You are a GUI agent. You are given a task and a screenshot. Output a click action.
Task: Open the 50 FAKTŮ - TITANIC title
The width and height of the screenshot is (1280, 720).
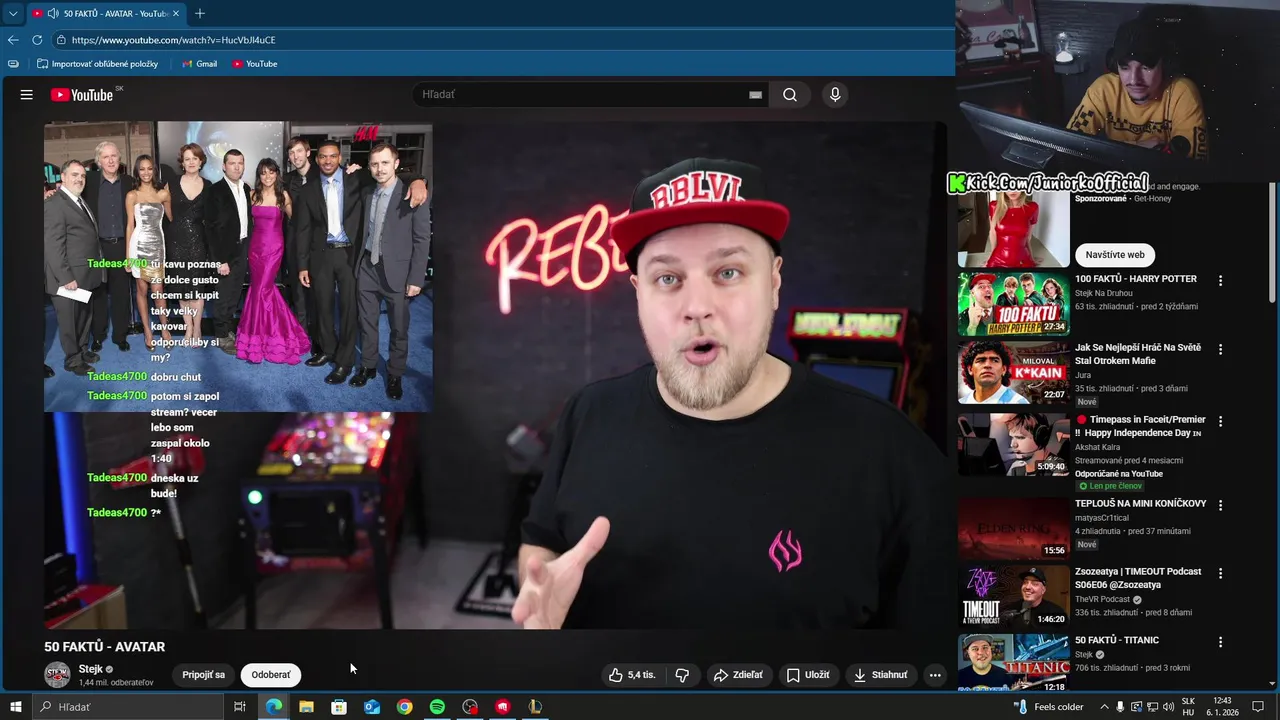1117,640
